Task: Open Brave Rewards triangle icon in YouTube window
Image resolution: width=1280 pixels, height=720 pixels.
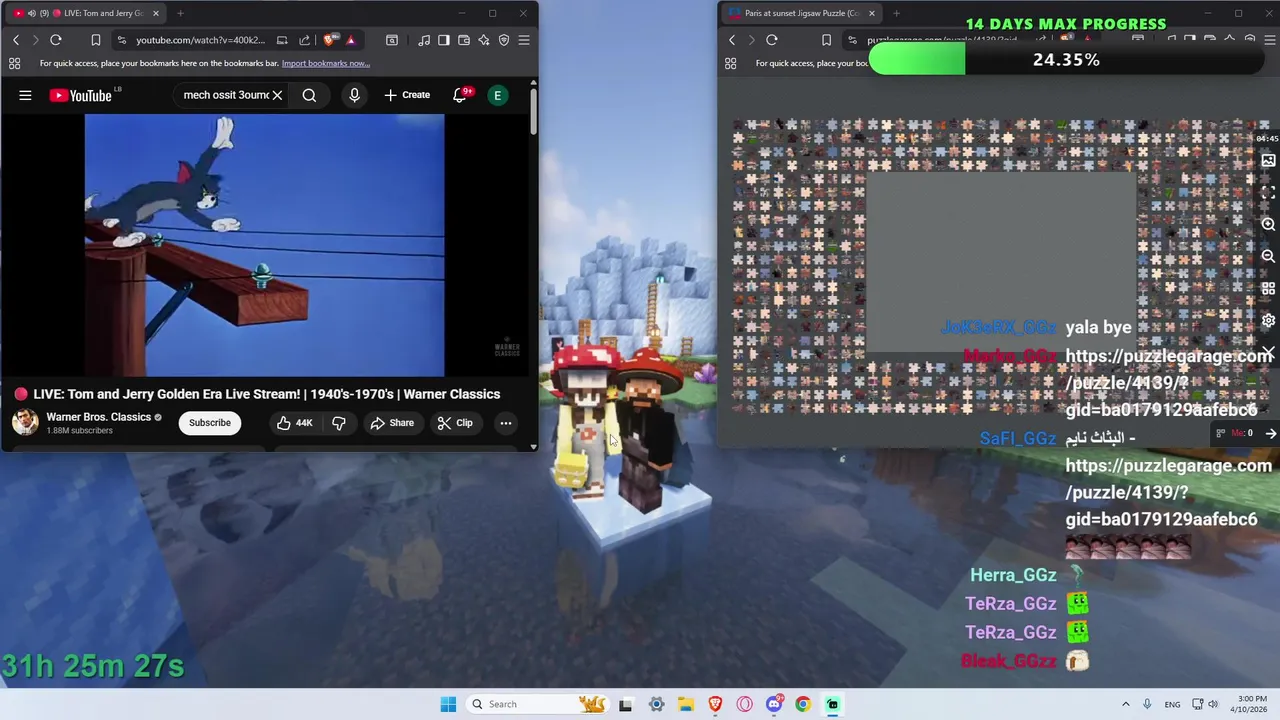Action: 350,40
